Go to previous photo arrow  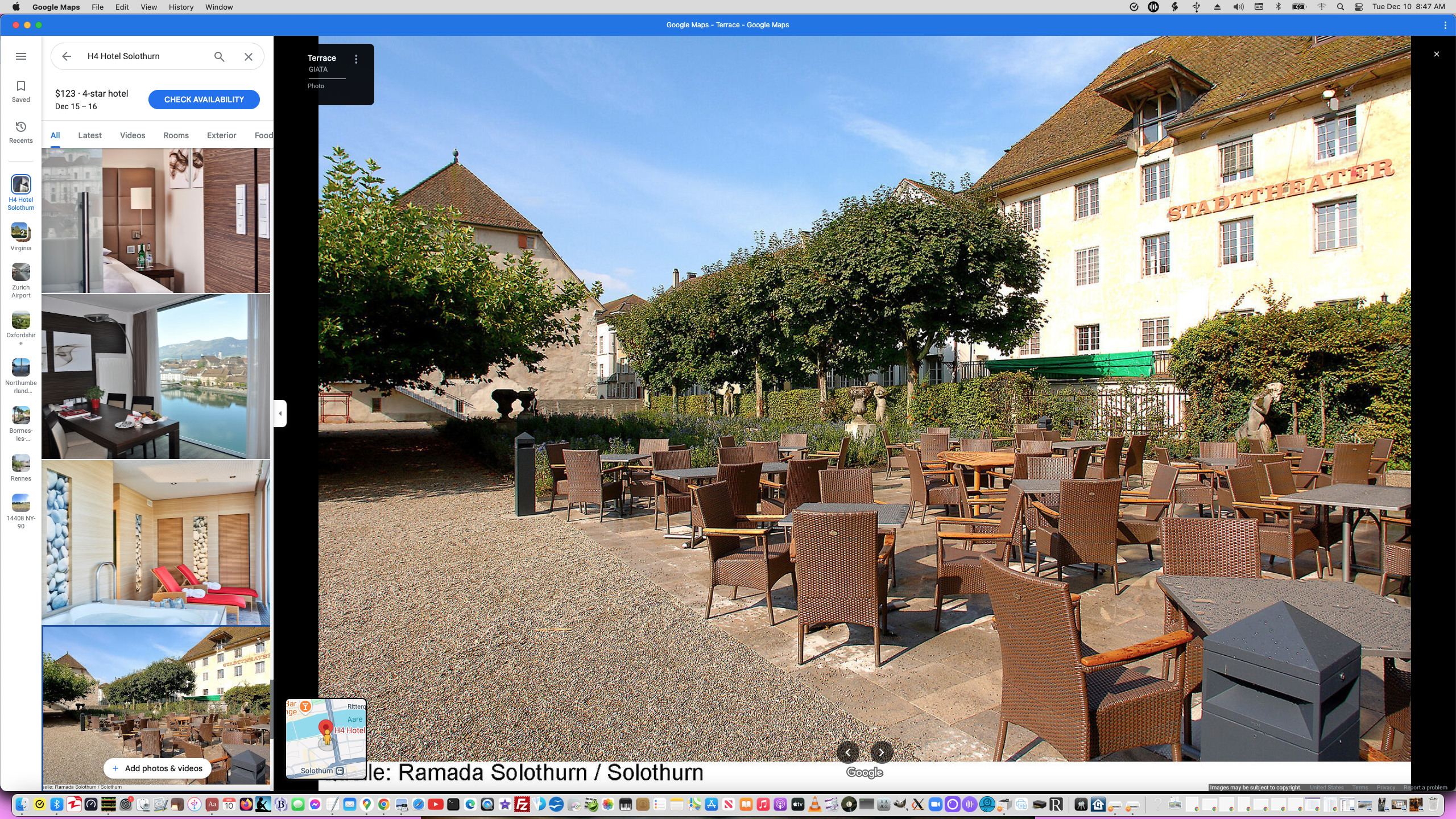(847, 752)
